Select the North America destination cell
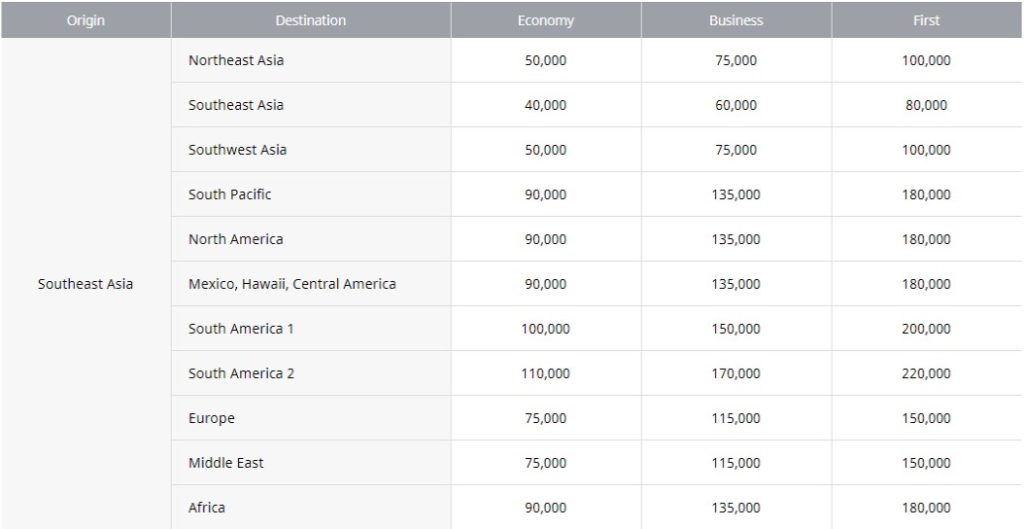Image resolution: width=1024 pixels, height=529 pixels. point(311,239)
